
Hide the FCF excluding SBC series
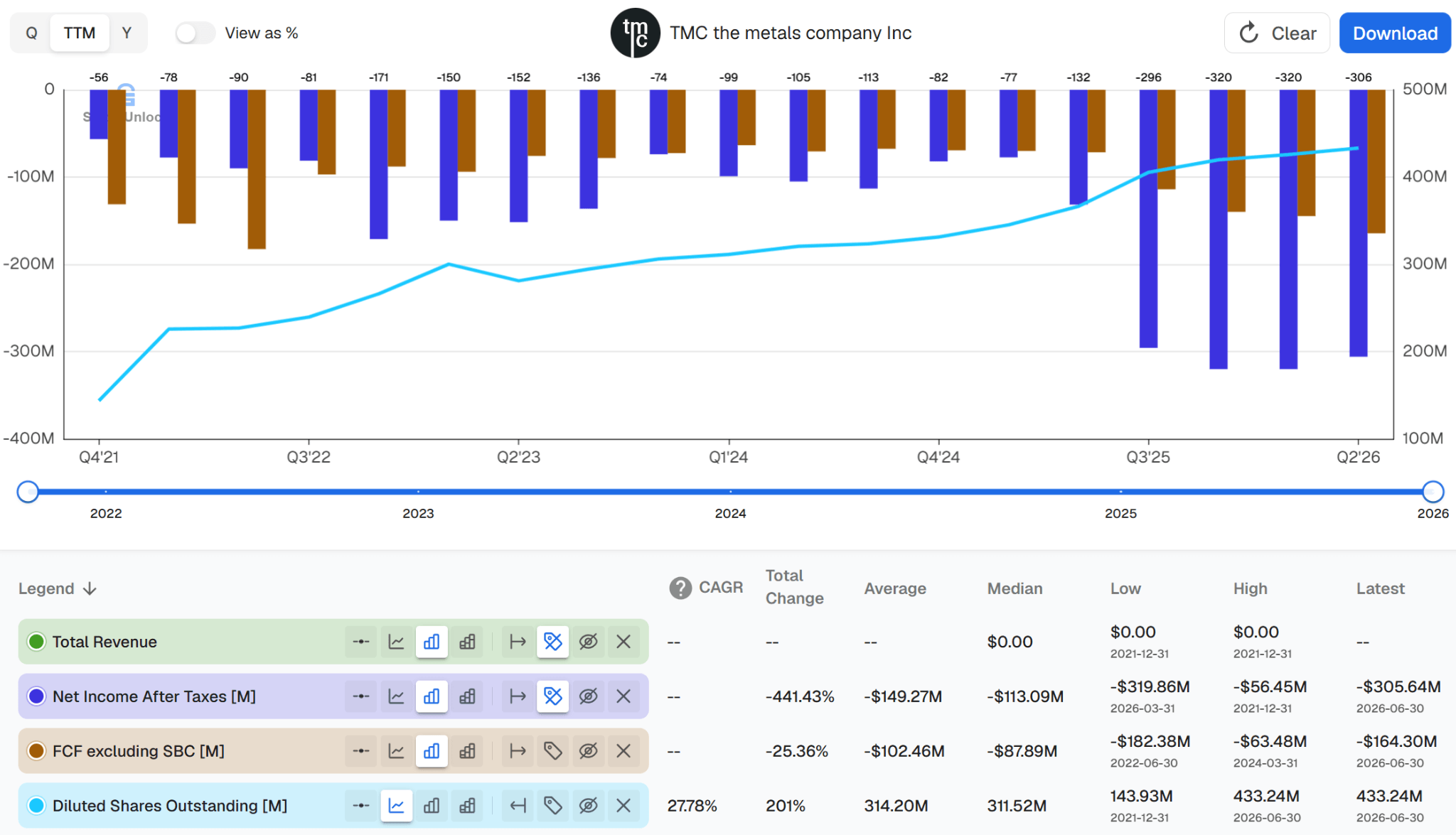tap(588, 751)
